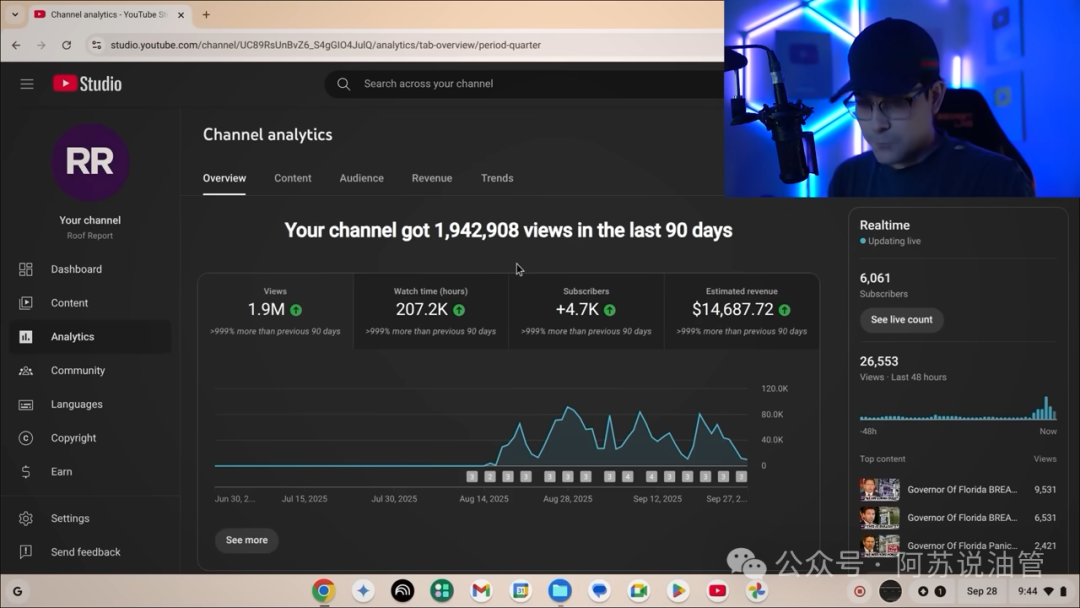The height and width of the screenshot is (608, 1080).
Task: Open the hamburger menu in YouTube Studio
Action: tap(27, 84)
